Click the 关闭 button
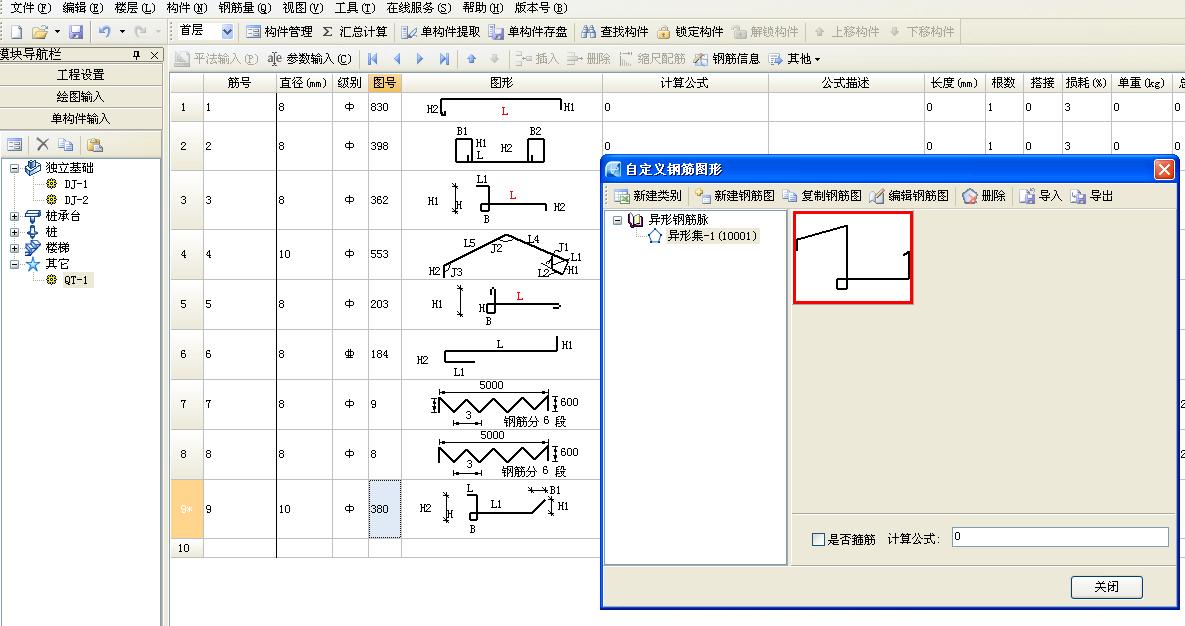This screenshot has width=1185, height=626. tap(1106, 587)
